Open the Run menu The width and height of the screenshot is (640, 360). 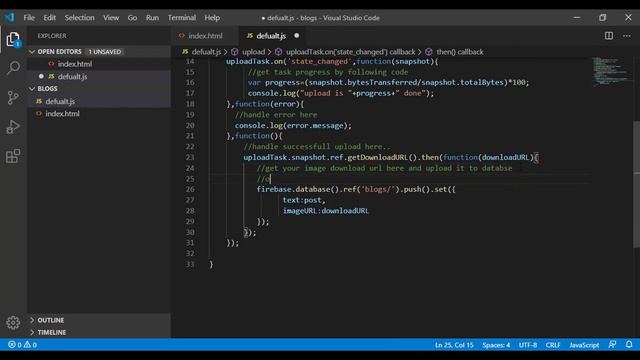(152, 18)
